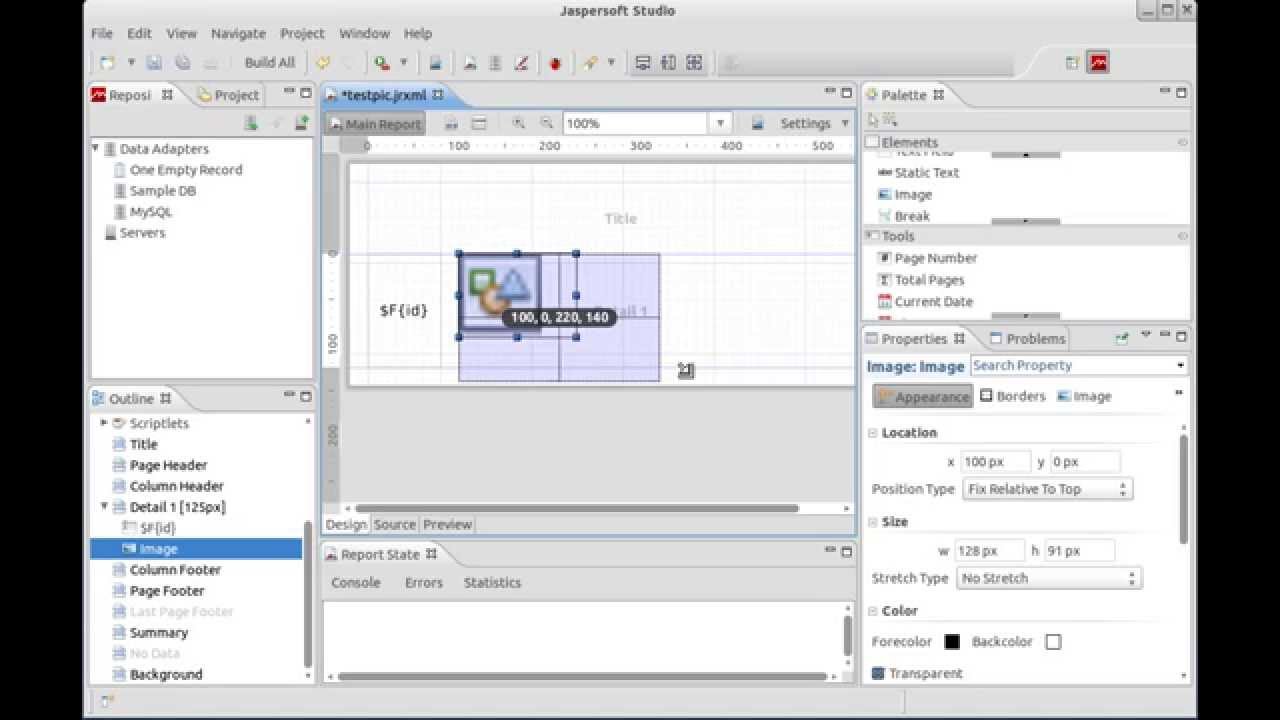Viewport: 1280px width, 720px height.
Task: Click the Build All button
Action: [270, 62]
